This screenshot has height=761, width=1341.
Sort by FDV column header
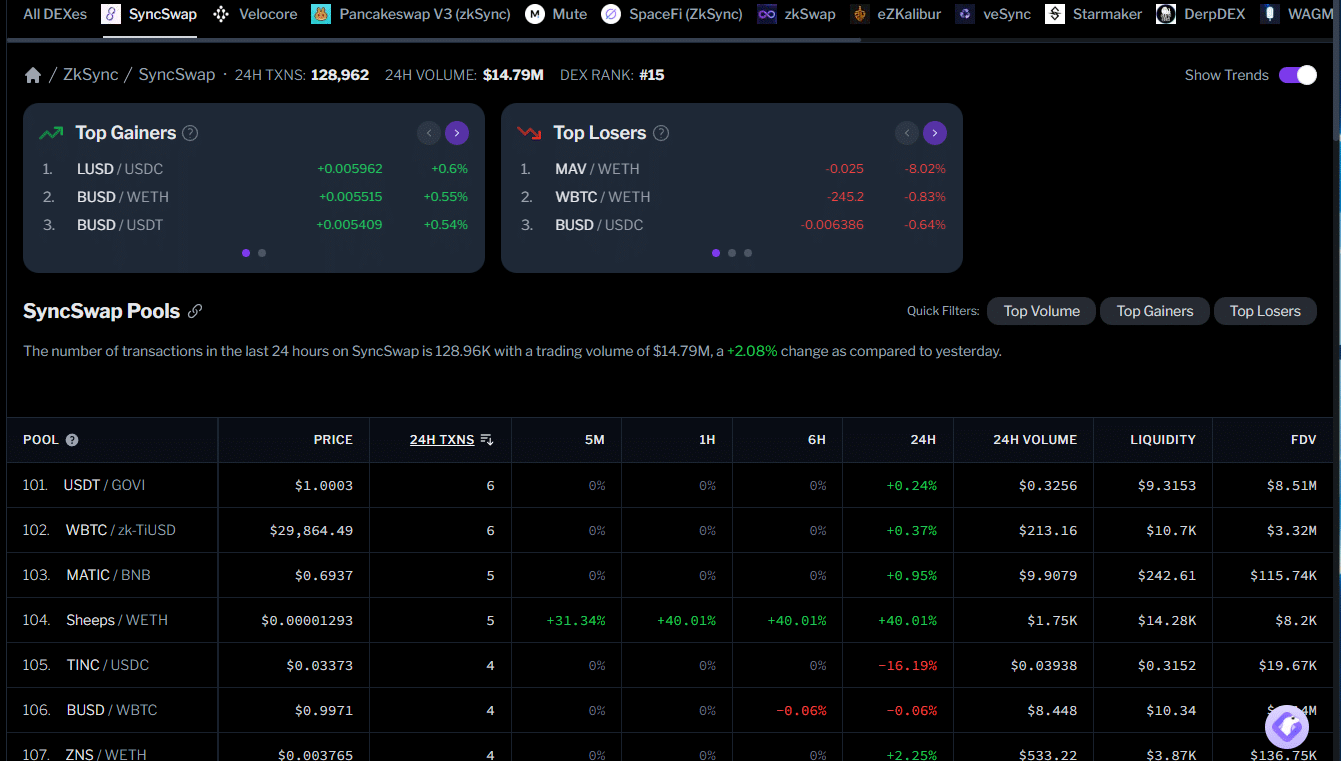coord(1303,440)
